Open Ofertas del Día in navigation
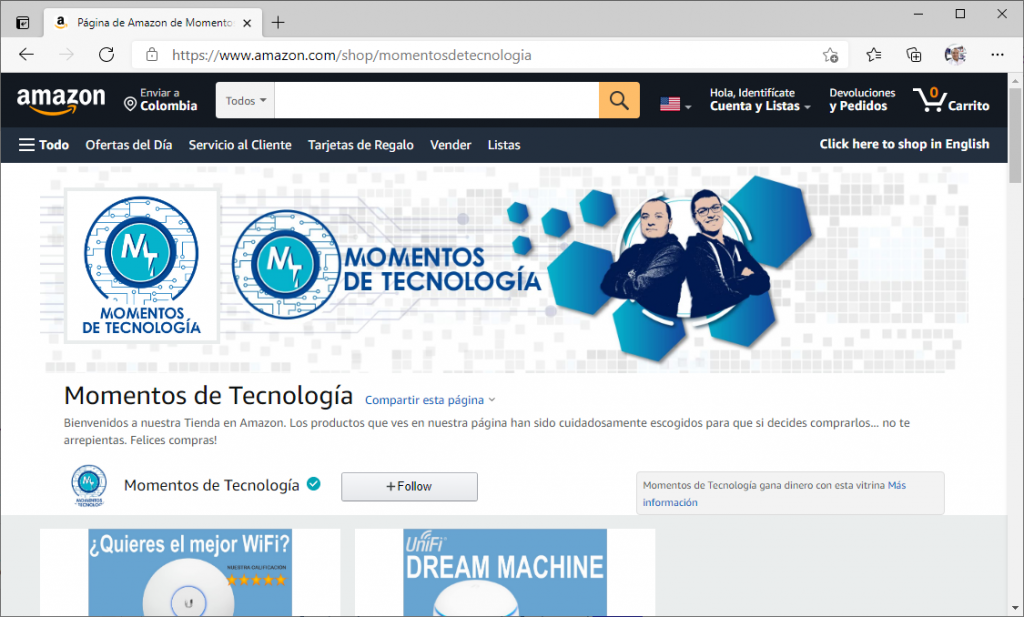1024x617 pixels. click(129, 145)
